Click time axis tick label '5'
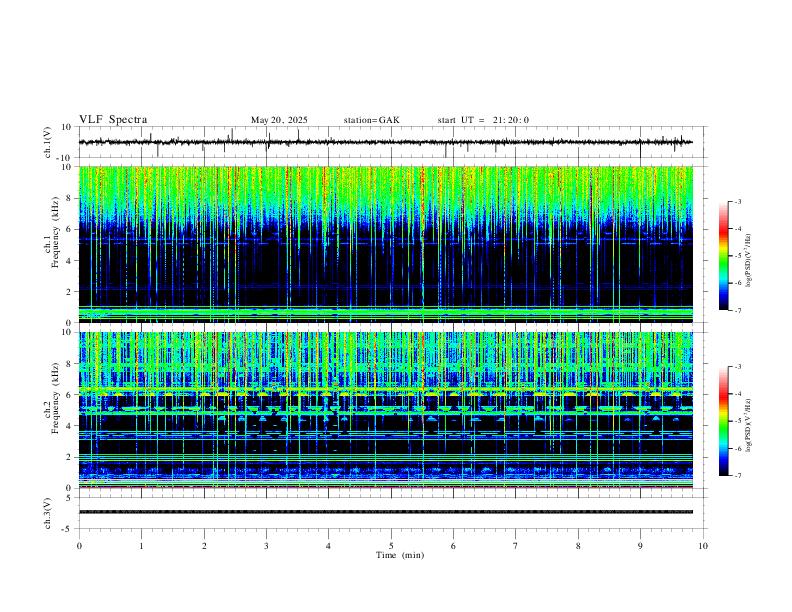This screenshot has width=792, height=612. click(x=391, y=546)
